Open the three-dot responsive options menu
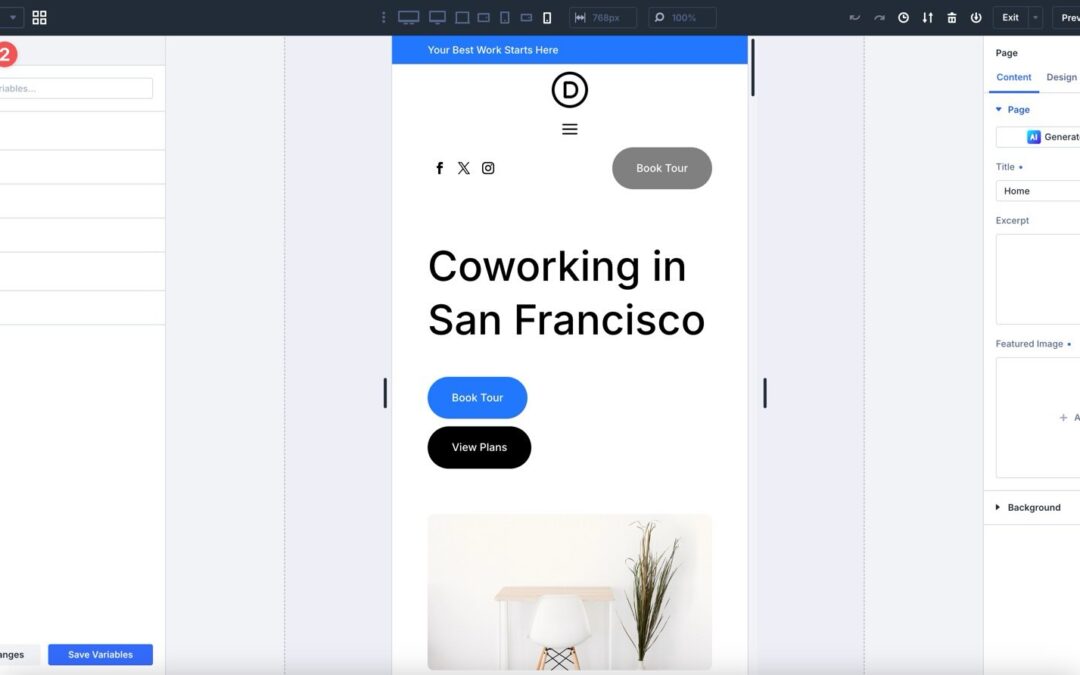 (x=384, y=17)
